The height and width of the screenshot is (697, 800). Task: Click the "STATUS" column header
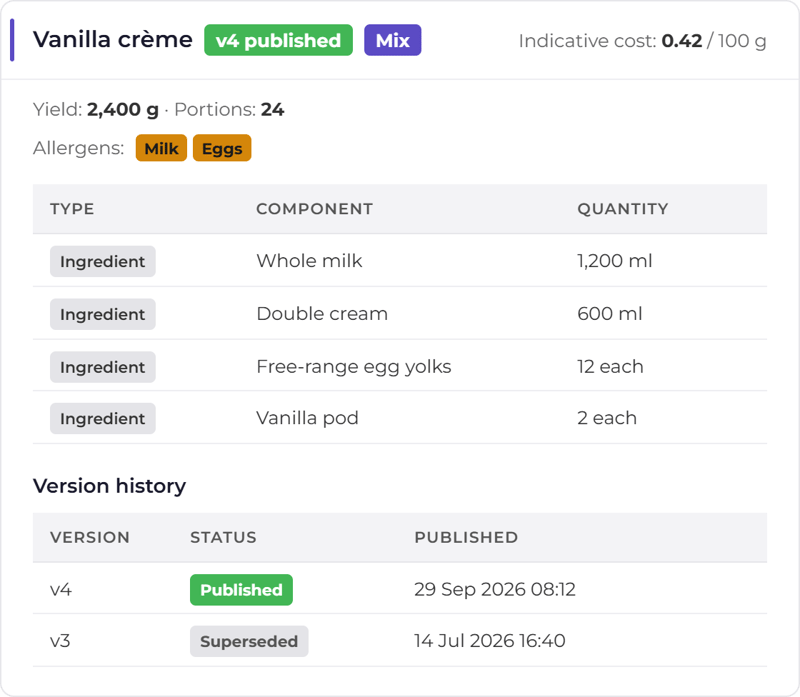click(x=223, y=537)
